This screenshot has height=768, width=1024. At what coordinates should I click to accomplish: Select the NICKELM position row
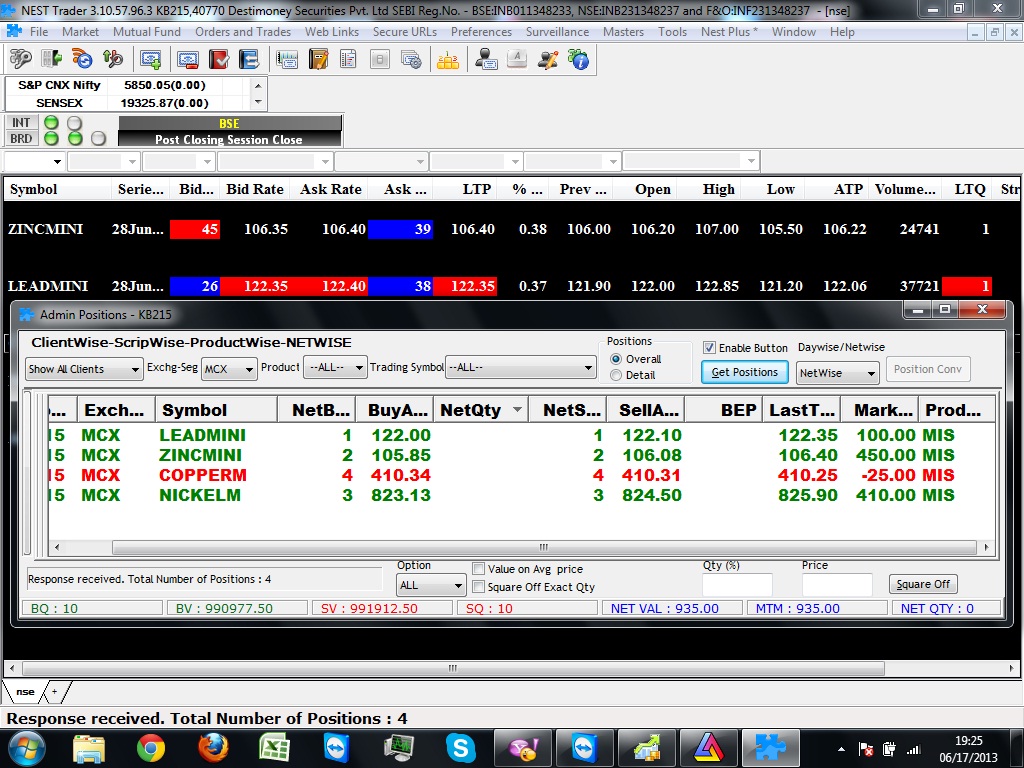[x=520, y=495]
